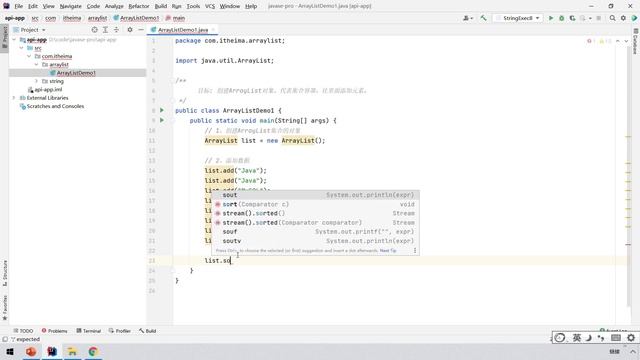Go to next highlighted problem arrow
This screenshot has height=360, width=640.
626,41
